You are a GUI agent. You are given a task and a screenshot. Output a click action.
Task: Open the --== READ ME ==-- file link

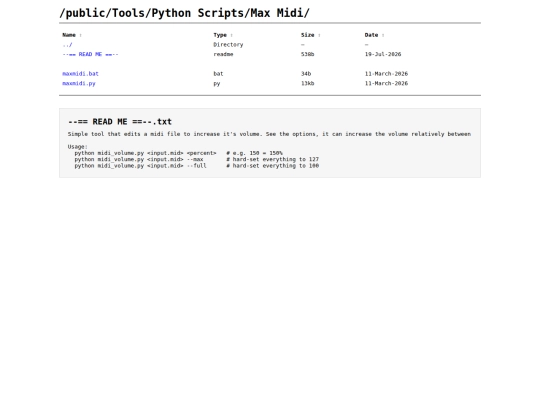point(90,54)
